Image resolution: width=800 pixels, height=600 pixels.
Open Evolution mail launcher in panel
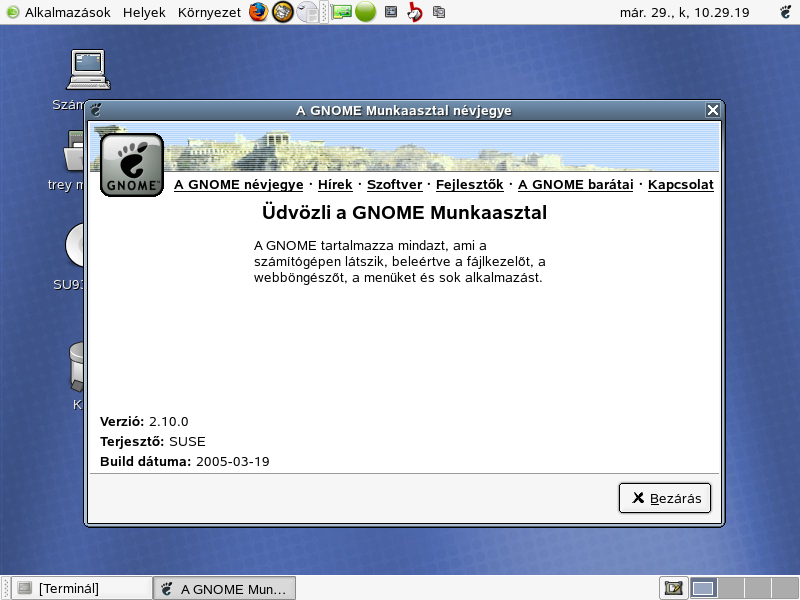283,12
